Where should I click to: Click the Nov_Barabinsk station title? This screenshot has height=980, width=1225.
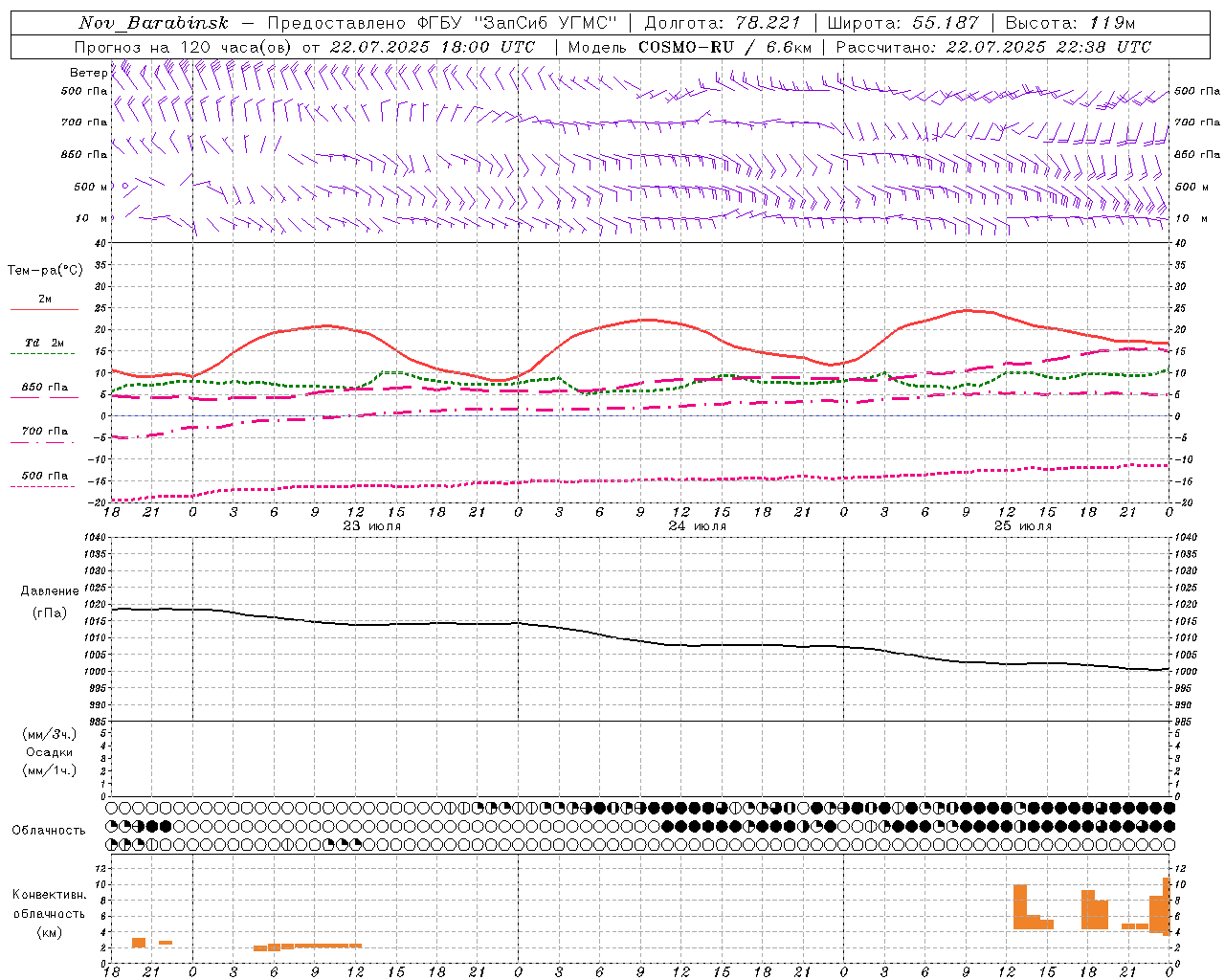153,23
